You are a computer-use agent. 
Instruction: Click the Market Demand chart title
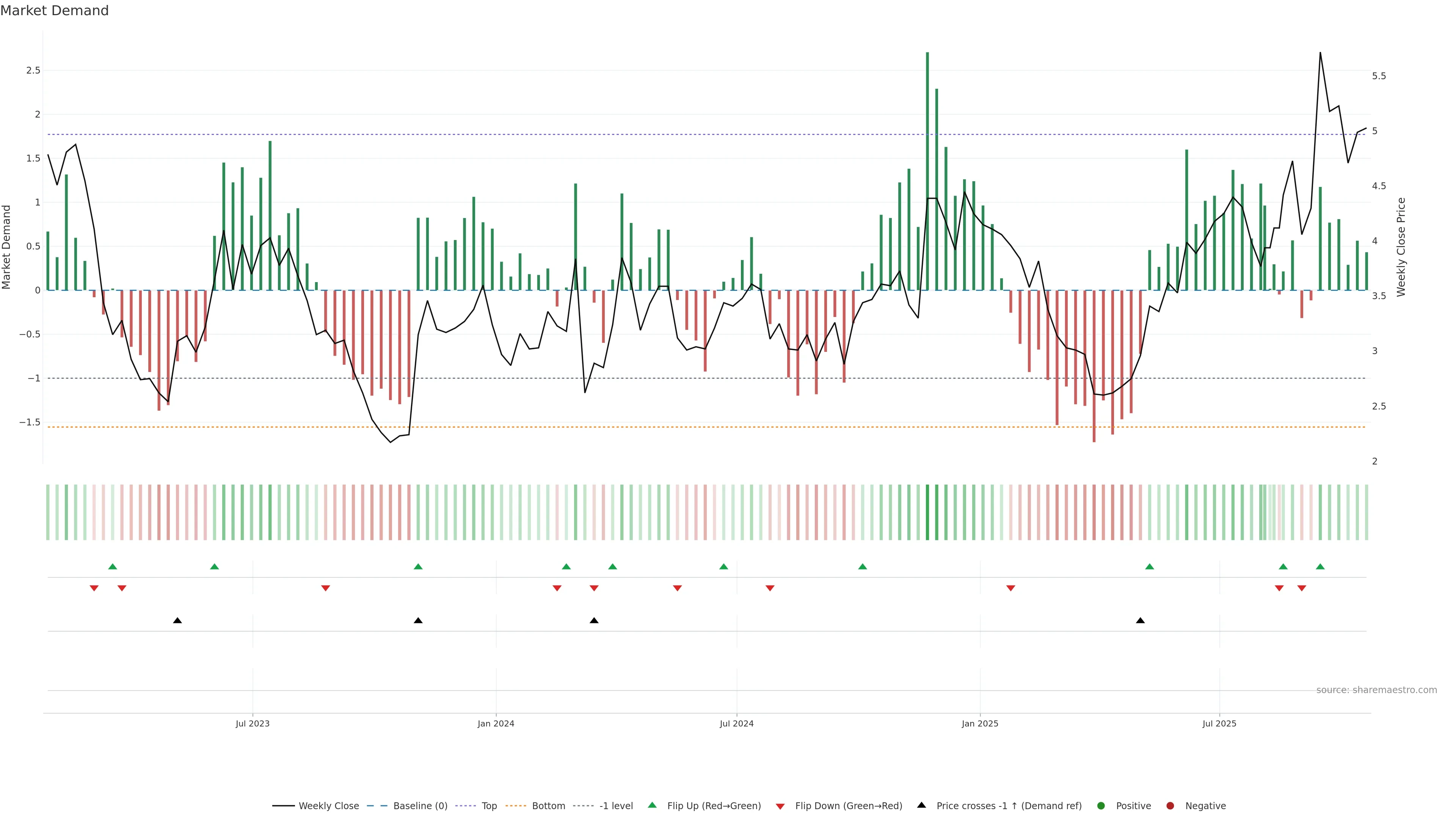click(x=54, y=11)
